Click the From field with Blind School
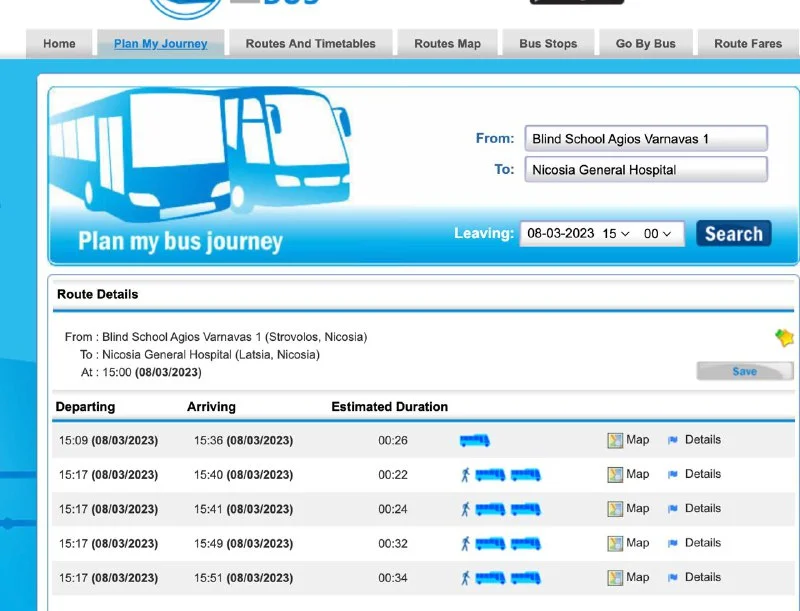Viewport: 800px width, 611px height. 645,139
